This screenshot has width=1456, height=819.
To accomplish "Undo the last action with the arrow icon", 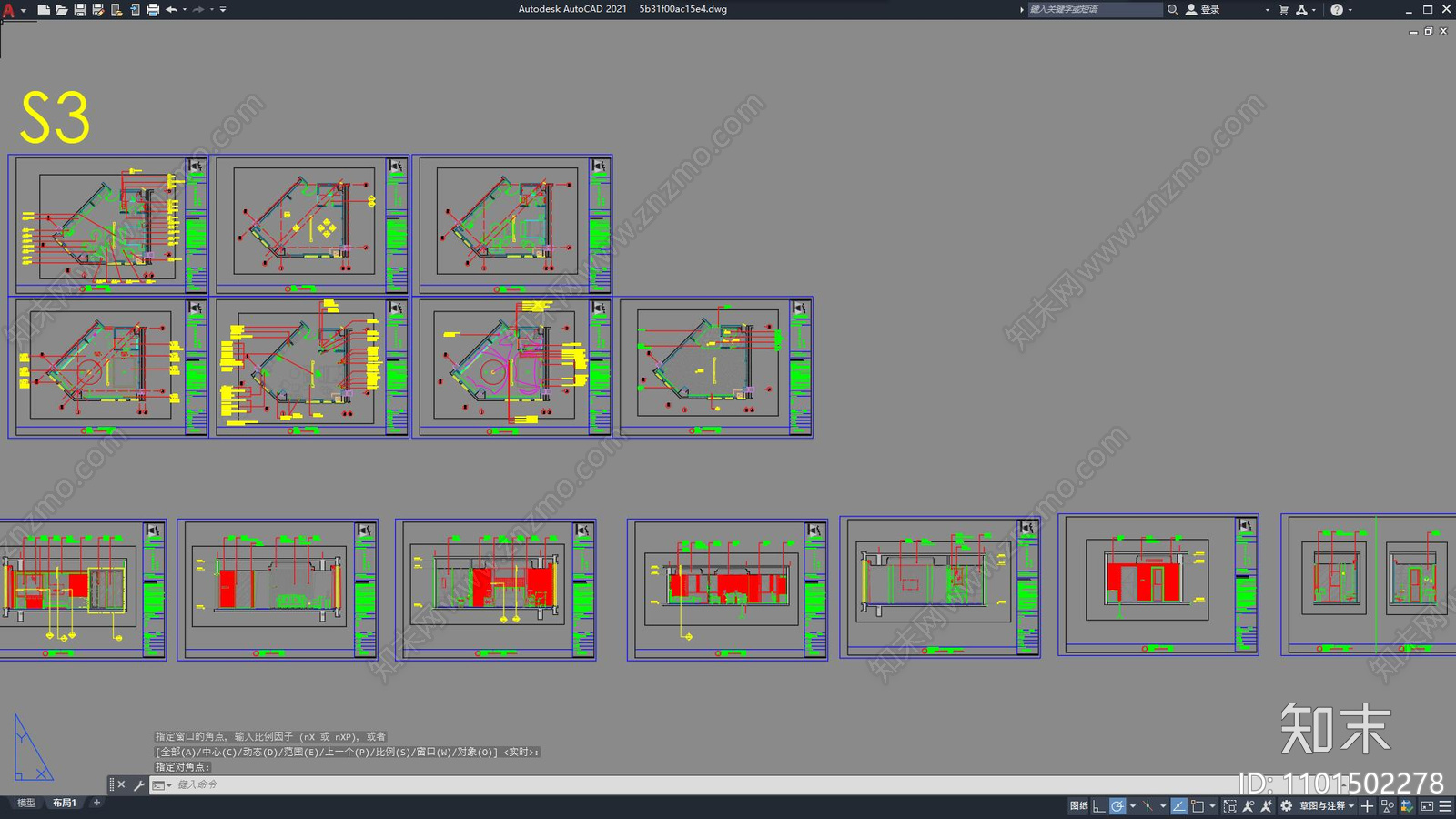I will point(171,9).
